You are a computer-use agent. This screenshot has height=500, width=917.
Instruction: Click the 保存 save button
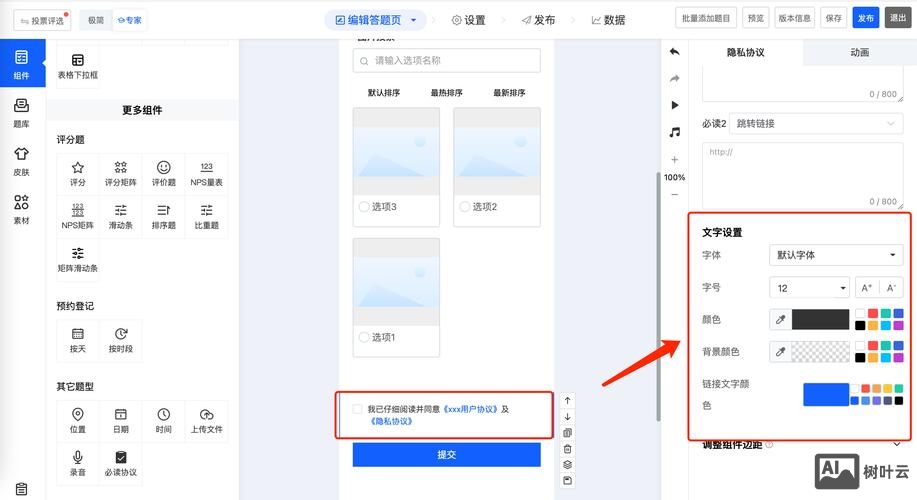833,18
